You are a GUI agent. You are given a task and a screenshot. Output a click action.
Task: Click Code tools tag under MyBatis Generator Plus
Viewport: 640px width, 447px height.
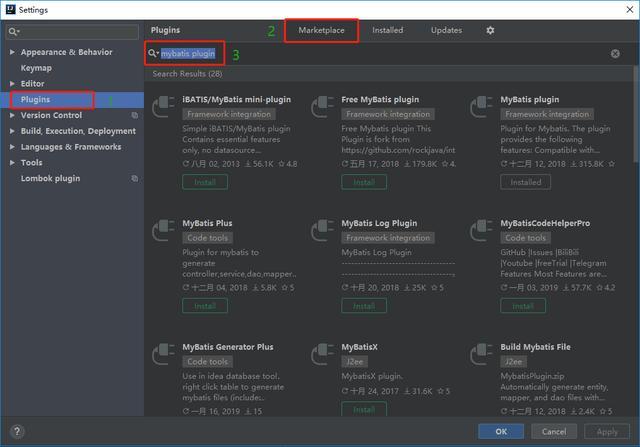pyautogui.click(x=207, y=362)
